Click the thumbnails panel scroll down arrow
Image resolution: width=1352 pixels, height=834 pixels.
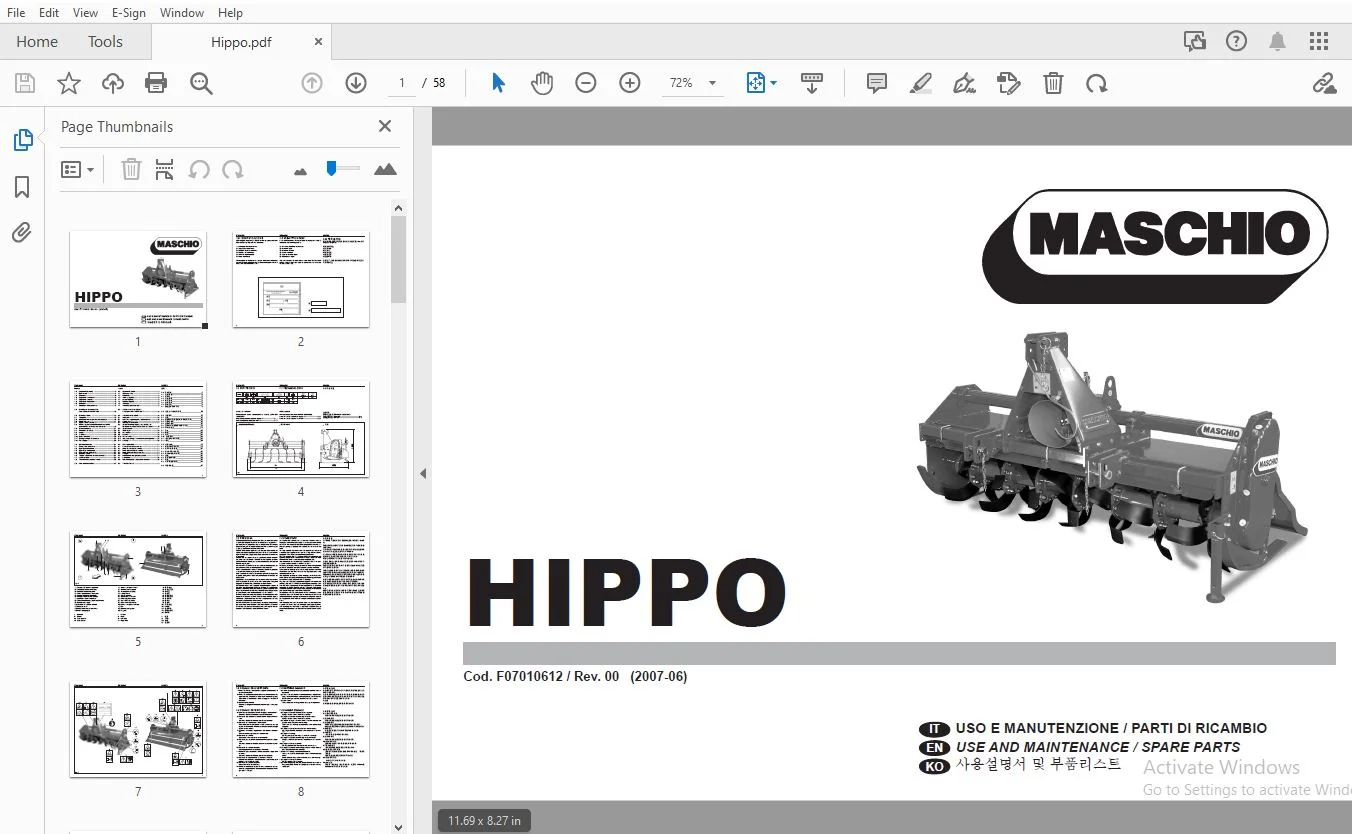(x=398, y=826)
